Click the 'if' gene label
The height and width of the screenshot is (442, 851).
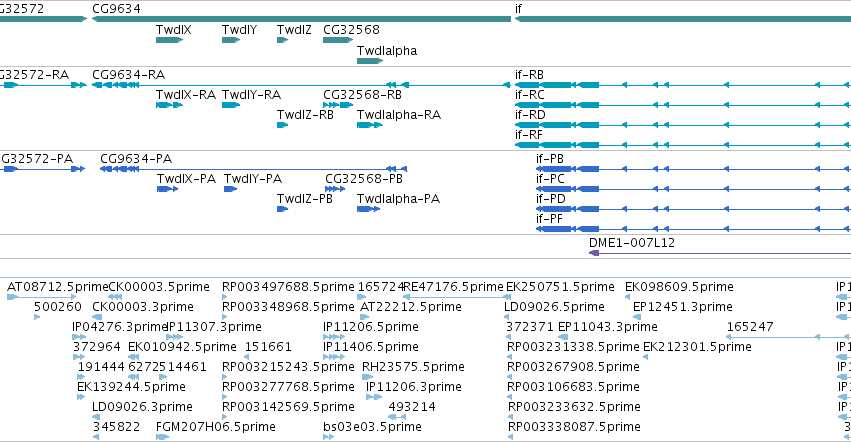(518, 9)
